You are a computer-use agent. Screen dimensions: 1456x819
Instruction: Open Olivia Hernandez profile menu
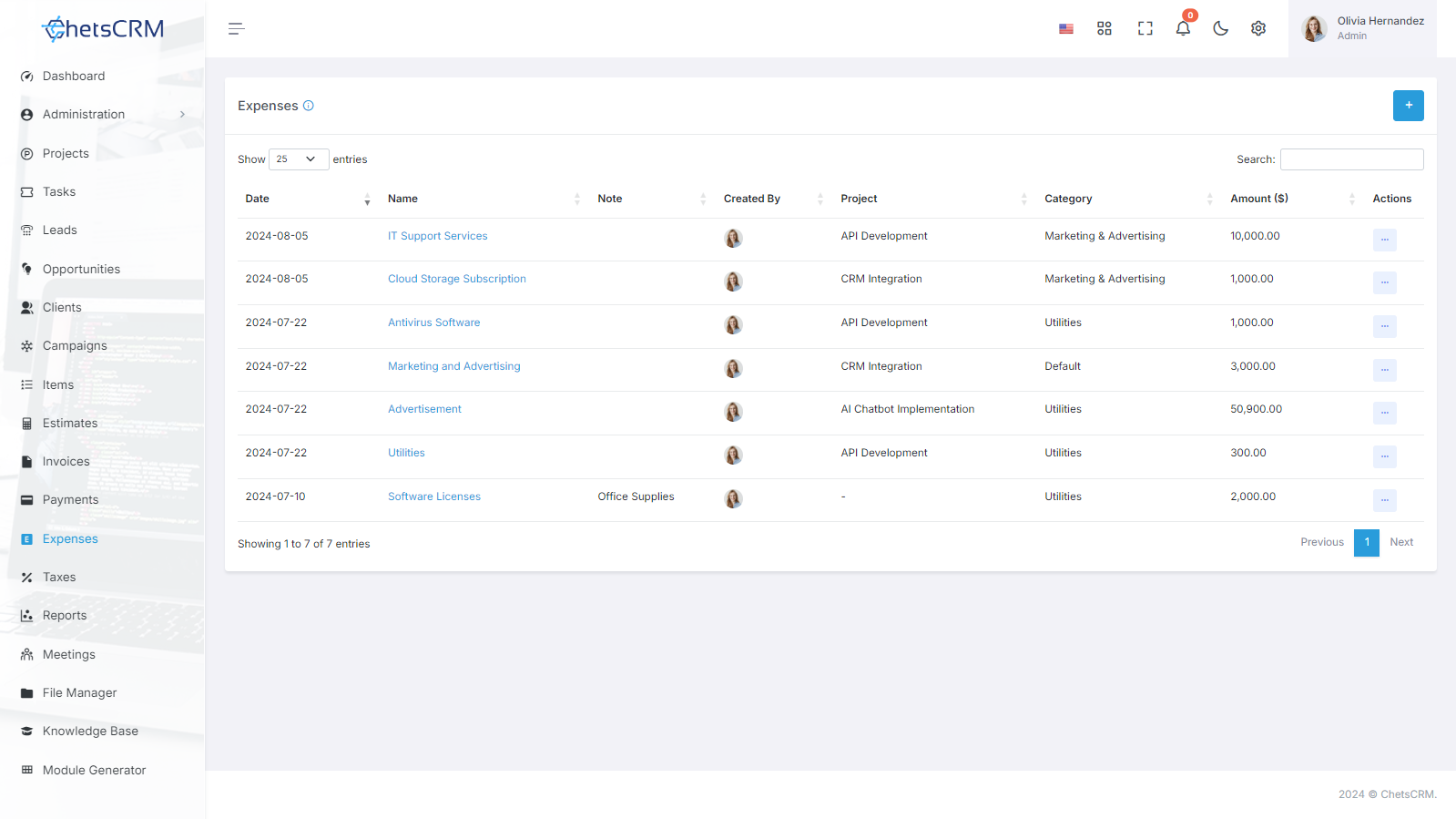(1362, 29)
